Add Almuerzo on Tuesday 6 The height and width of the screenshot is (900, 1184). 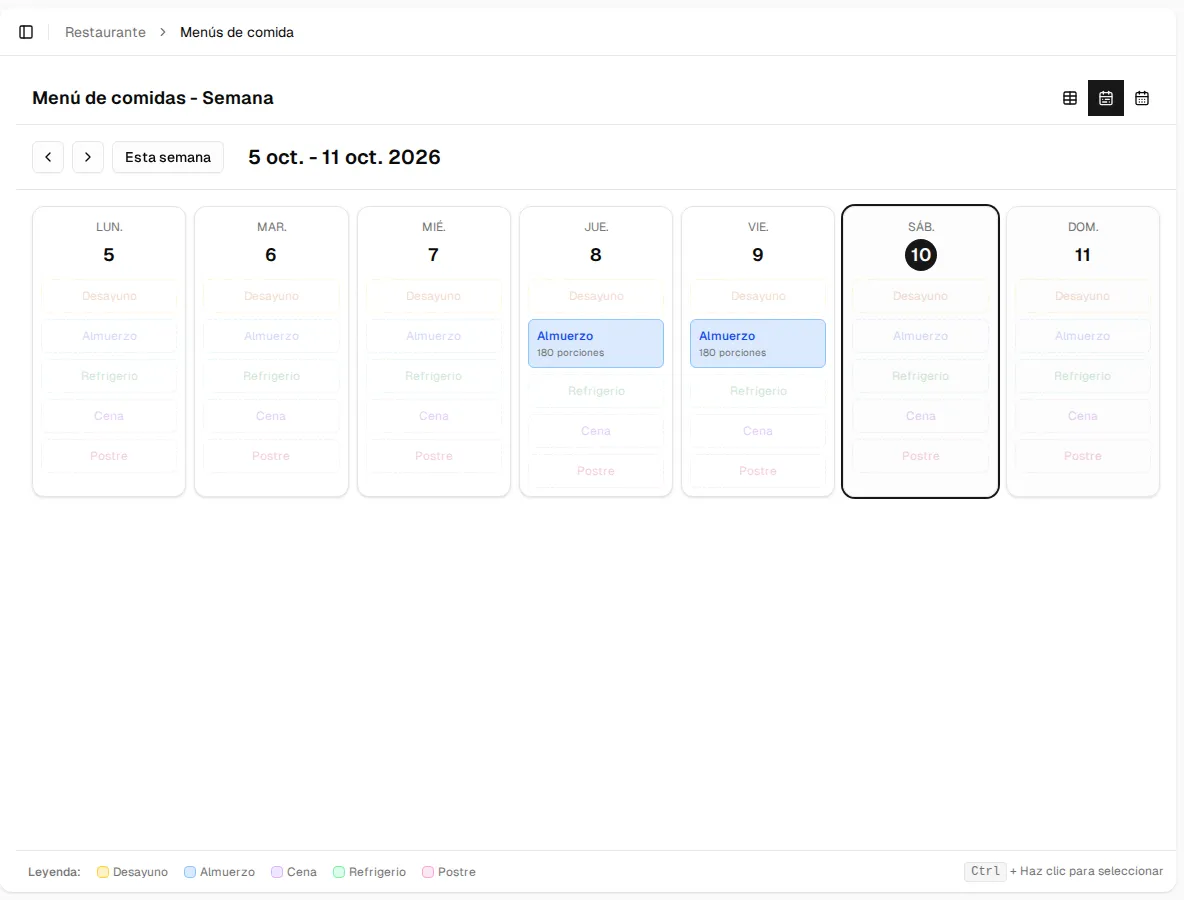[271, 336]
